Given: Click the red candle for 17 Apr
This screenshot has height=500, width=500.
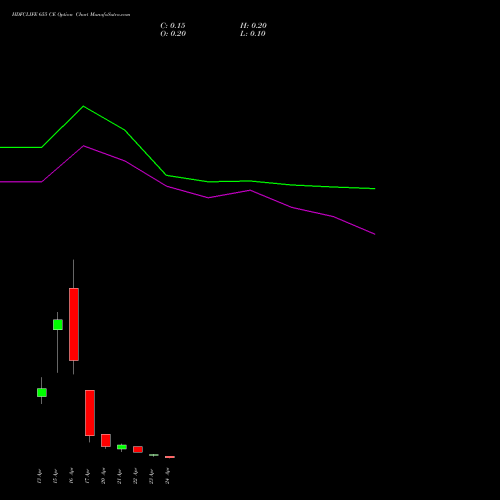Looking at the screenshot, I should click(x=90, y=413).
